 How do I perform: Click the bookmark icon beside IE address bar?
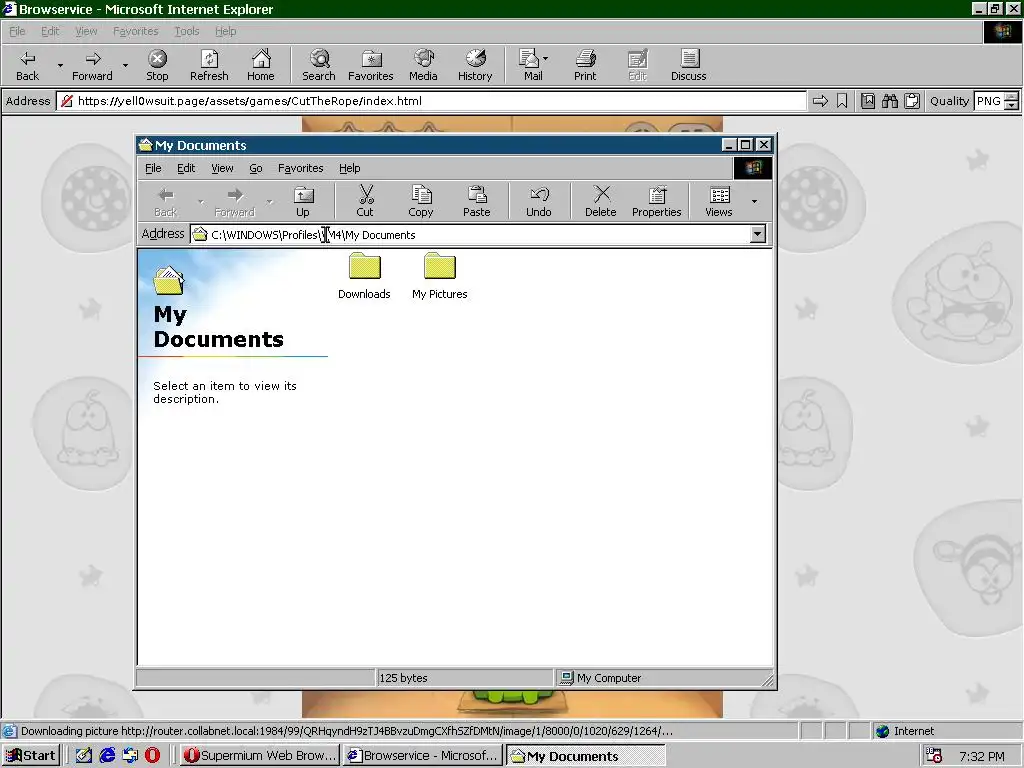pyautogui.click(x=842, y=101)
